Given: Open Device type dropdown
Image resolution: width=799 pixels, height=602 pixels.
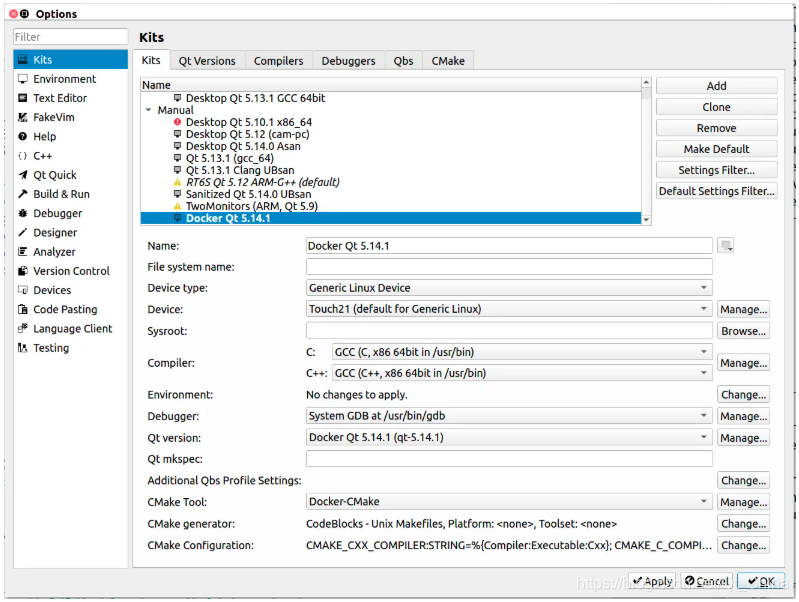Looking at the screenshot, I should point(509,288).
